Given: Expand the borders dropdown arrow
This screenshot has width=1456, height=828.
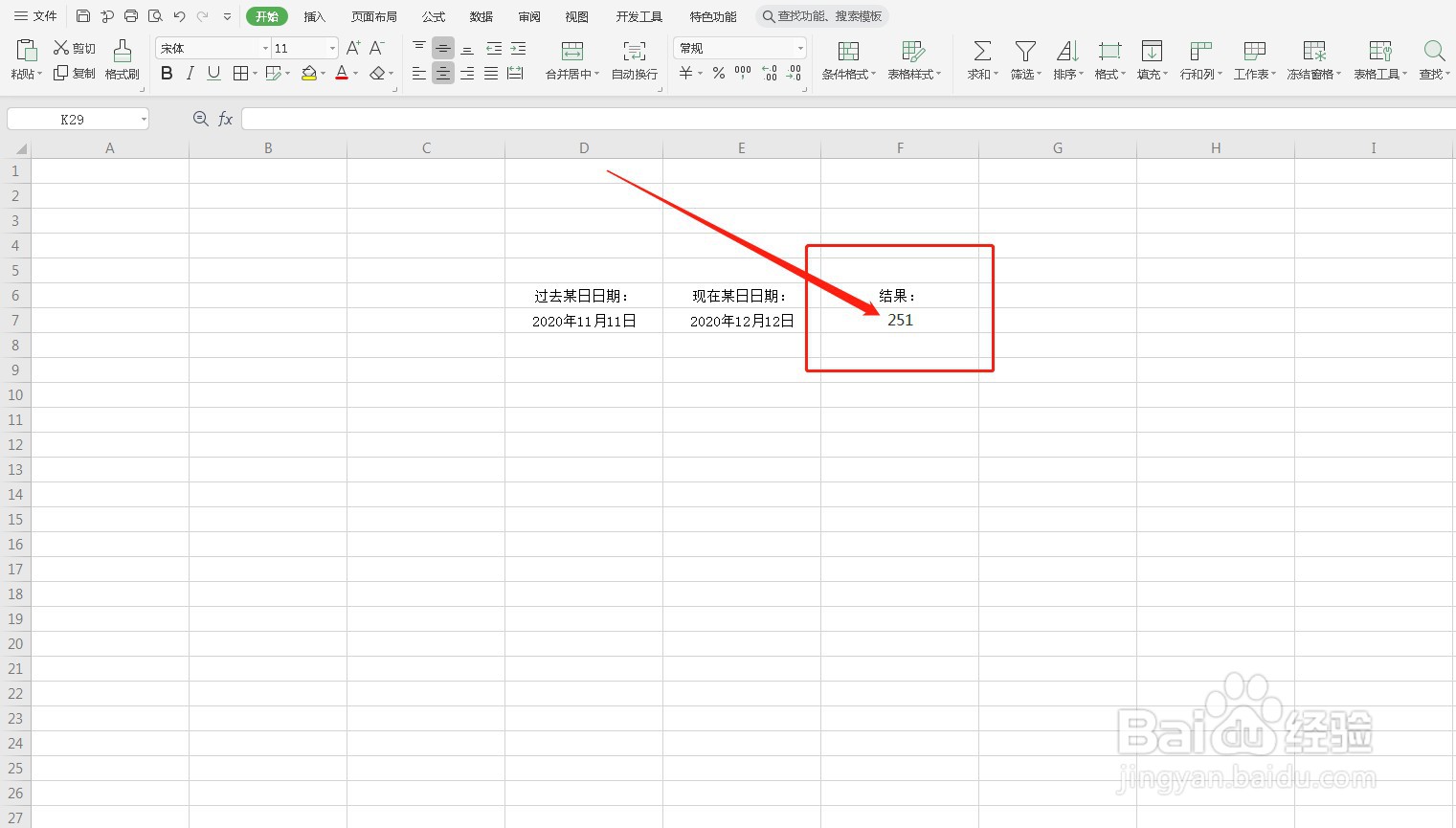Looking at the screenshot, I should 255,74.
